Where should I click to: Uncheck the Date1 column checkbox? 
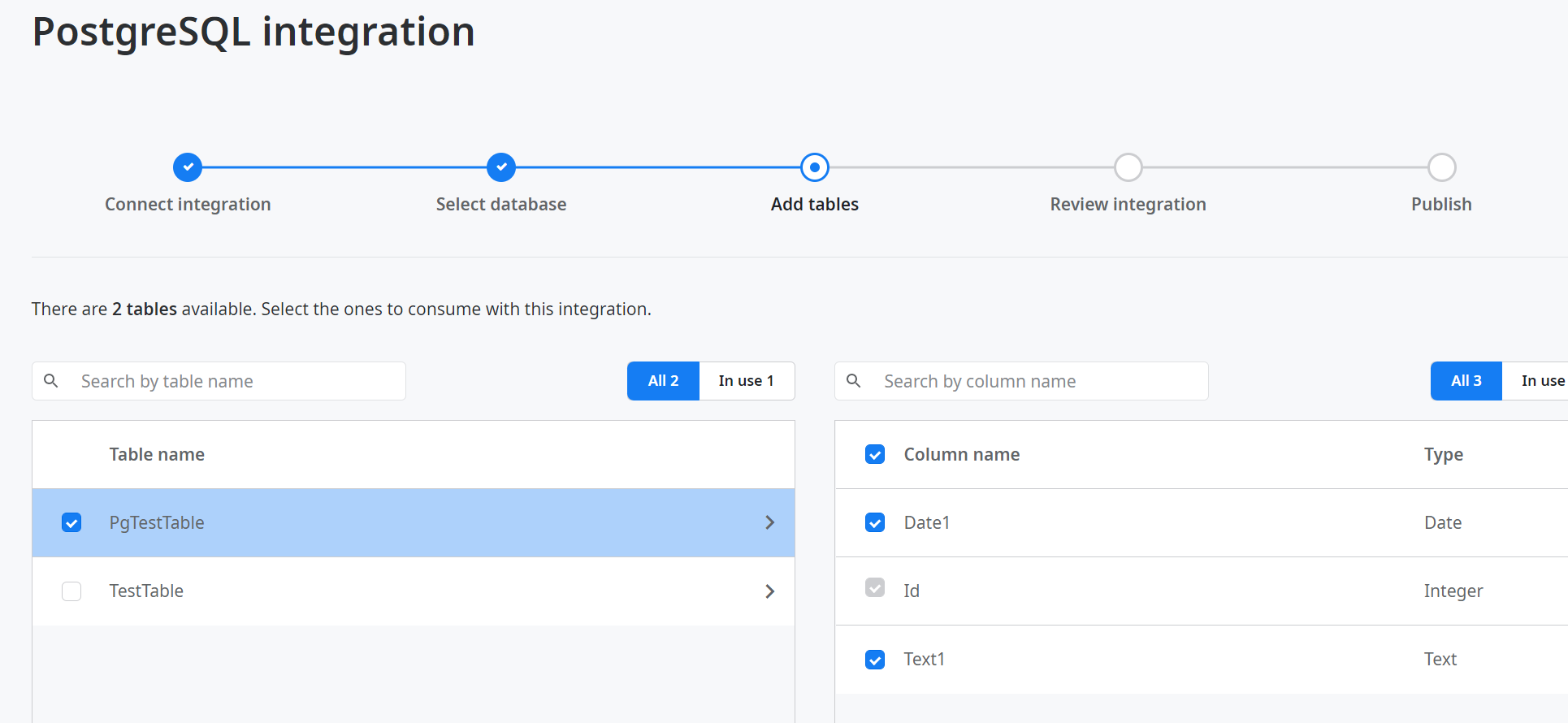875,522
